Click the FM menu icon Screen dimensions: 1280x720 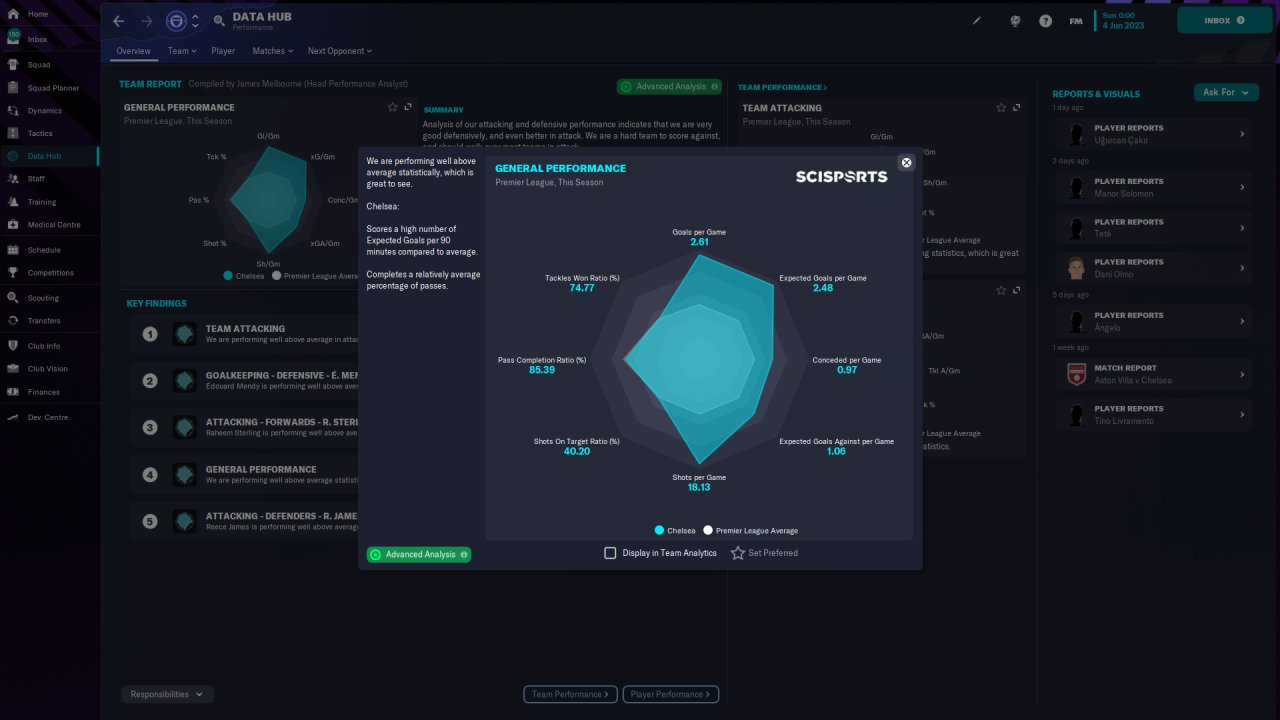click(1076, 21)
